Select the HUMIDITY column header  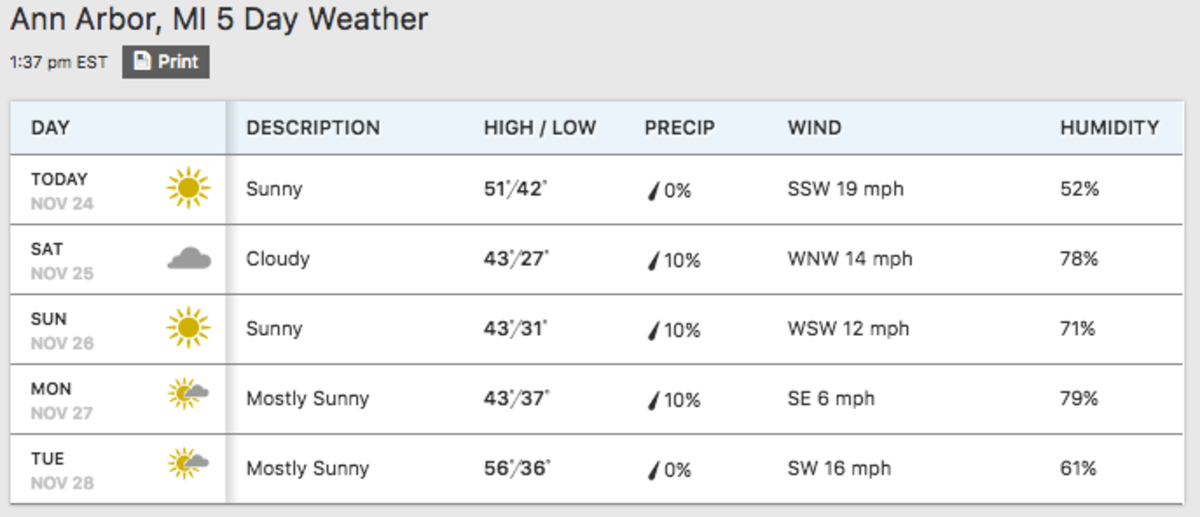coord(1109,128)
